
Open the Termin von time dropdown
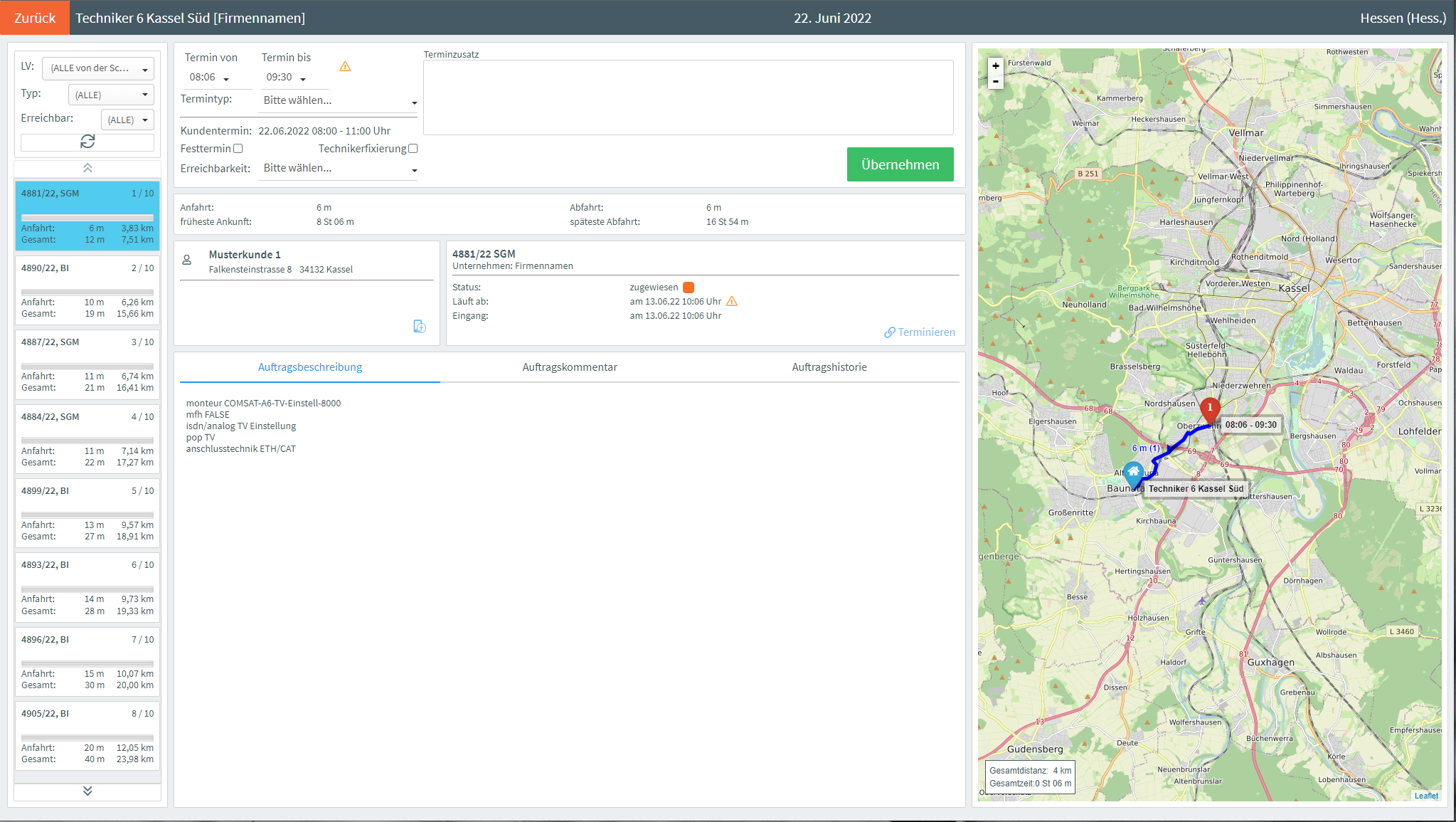pos(210,78)
